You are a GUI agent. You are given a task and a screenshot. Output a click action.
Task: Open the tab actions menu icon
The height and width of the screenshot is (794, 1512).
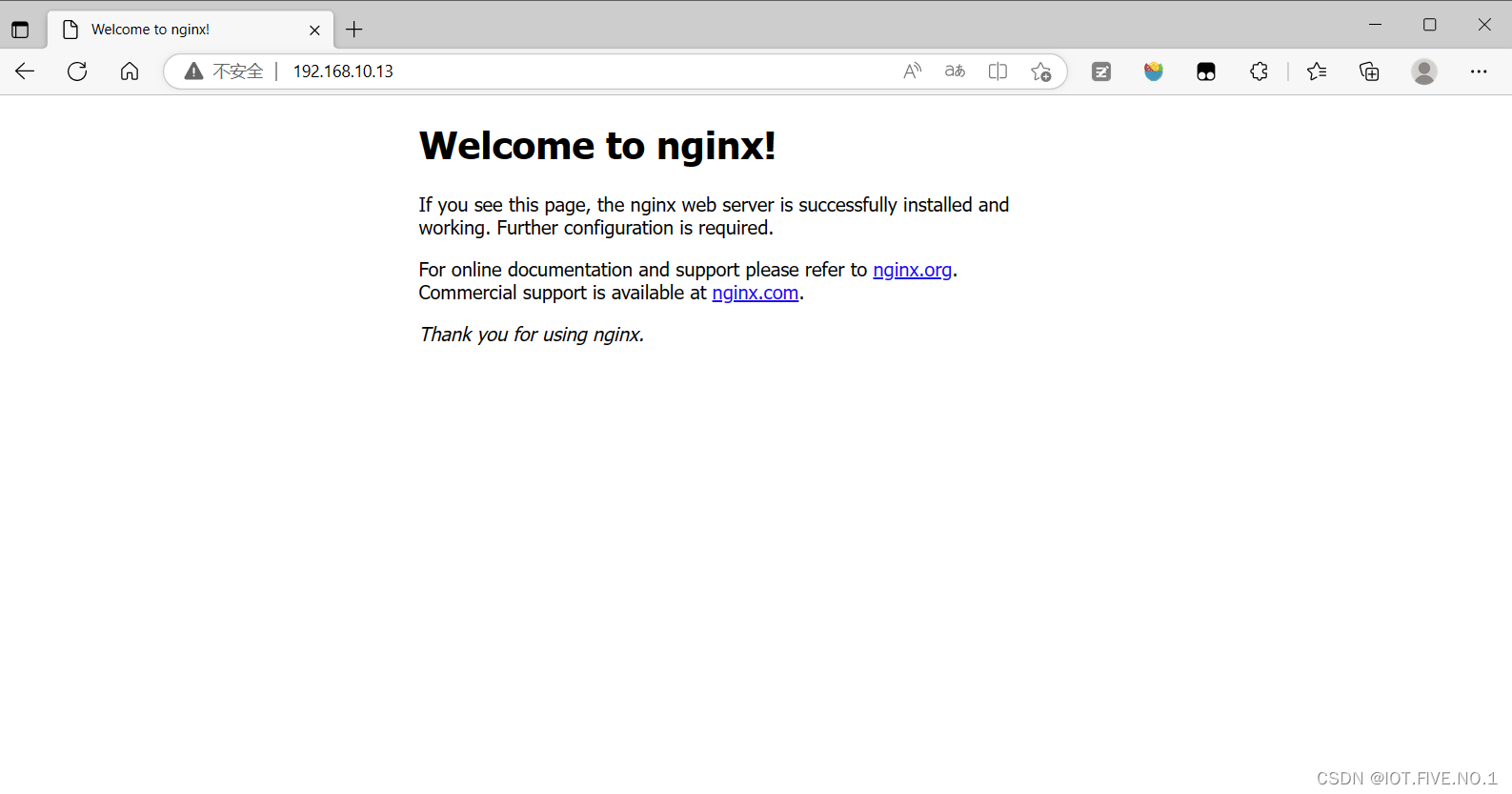pos(20,30)
